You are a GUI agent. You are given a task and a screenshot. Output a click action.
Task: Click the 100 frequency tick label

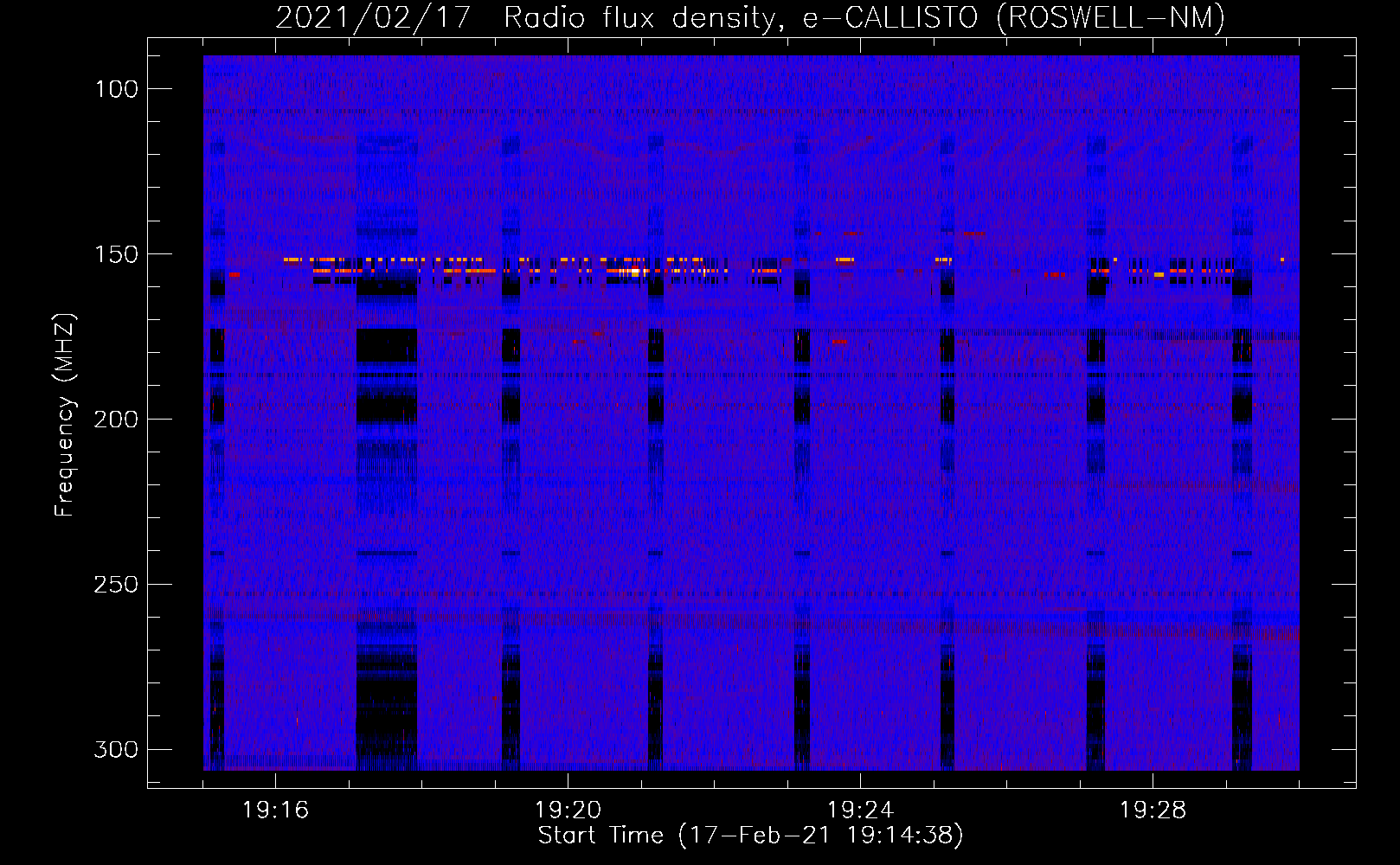(116, 89)
